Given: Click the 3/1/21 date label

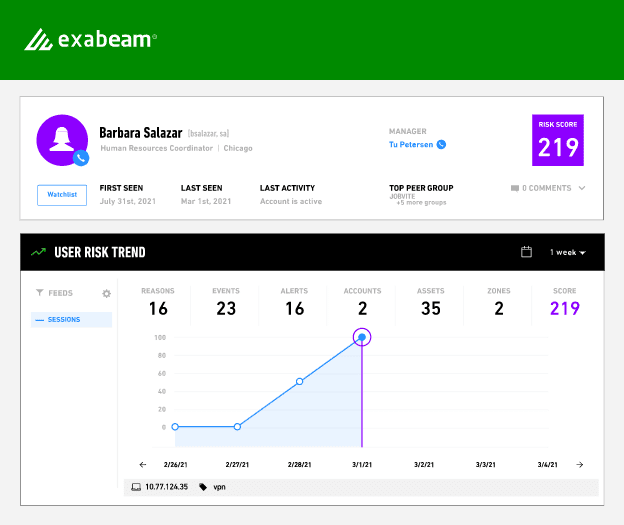Looking at the screenshot, I should point(362,464).
